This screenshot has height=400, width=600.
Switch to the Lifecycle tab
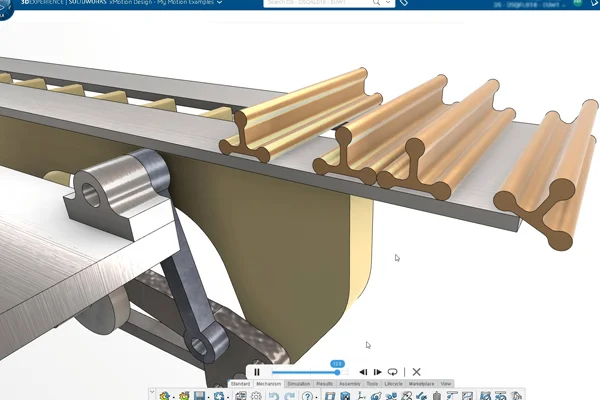tap(394, 384)
